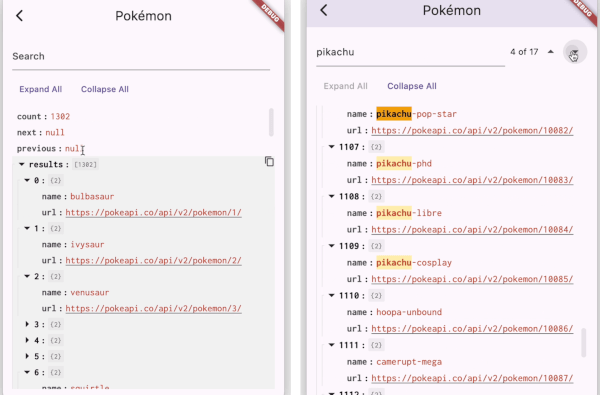This screenshot has width=600, height=395.
Task: Click the 4 of 17 match counter
Action: pos(524,52)
